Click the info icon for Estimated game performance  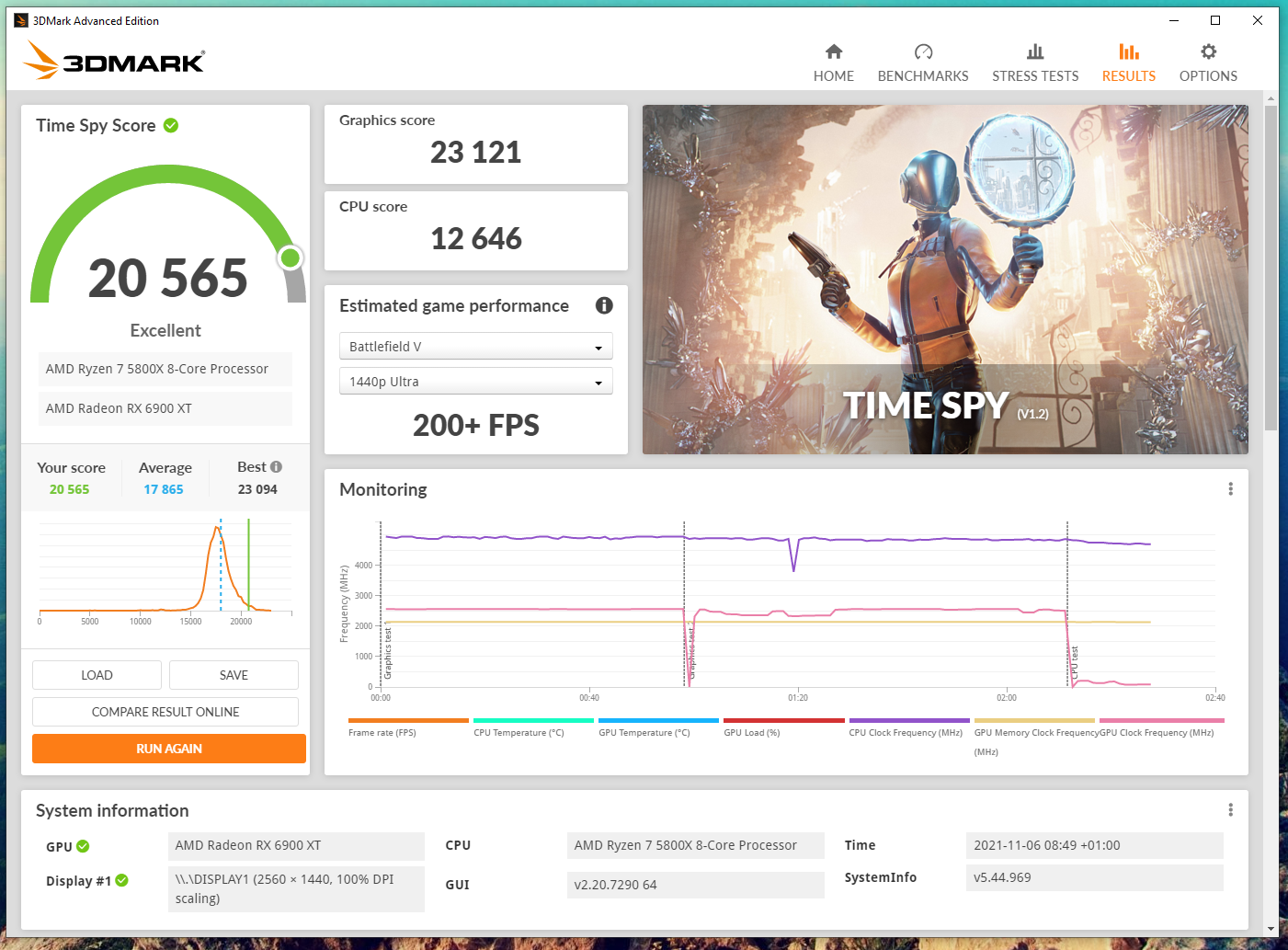(x=604, y=305)
